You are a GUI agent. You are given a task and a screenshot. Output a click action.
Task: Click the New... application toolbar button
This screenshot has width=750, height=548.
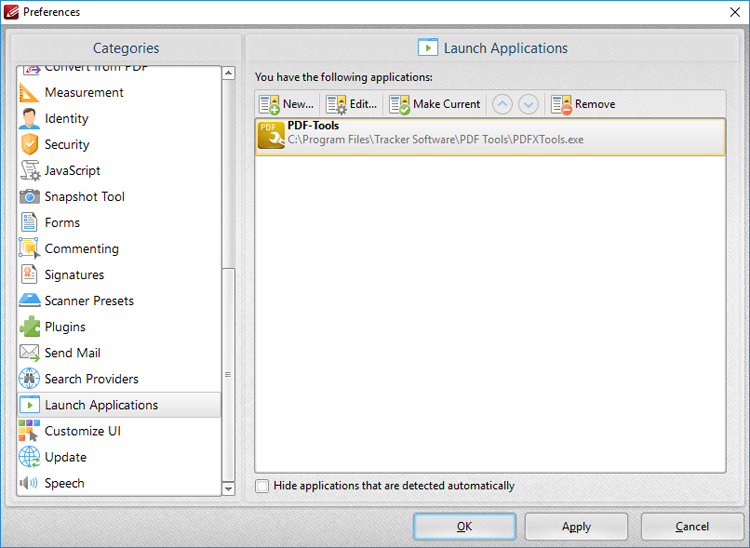click(286, 104)
